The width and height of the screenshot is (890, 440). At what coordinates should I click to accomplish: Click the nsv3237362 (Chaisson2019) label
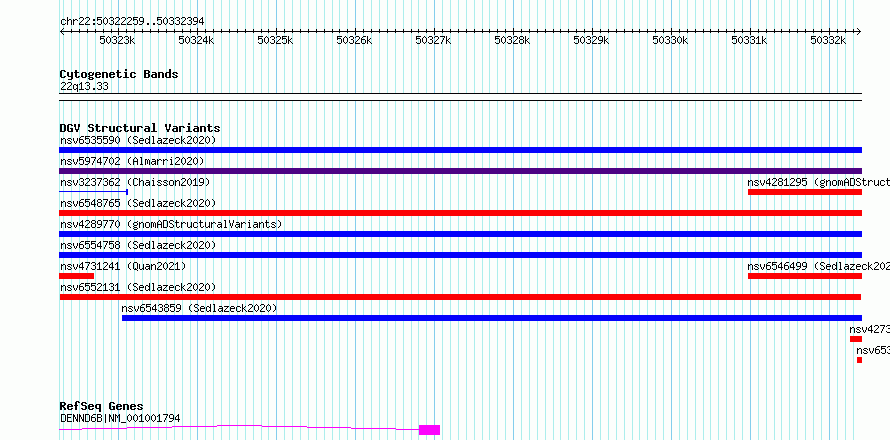(135, 182)
